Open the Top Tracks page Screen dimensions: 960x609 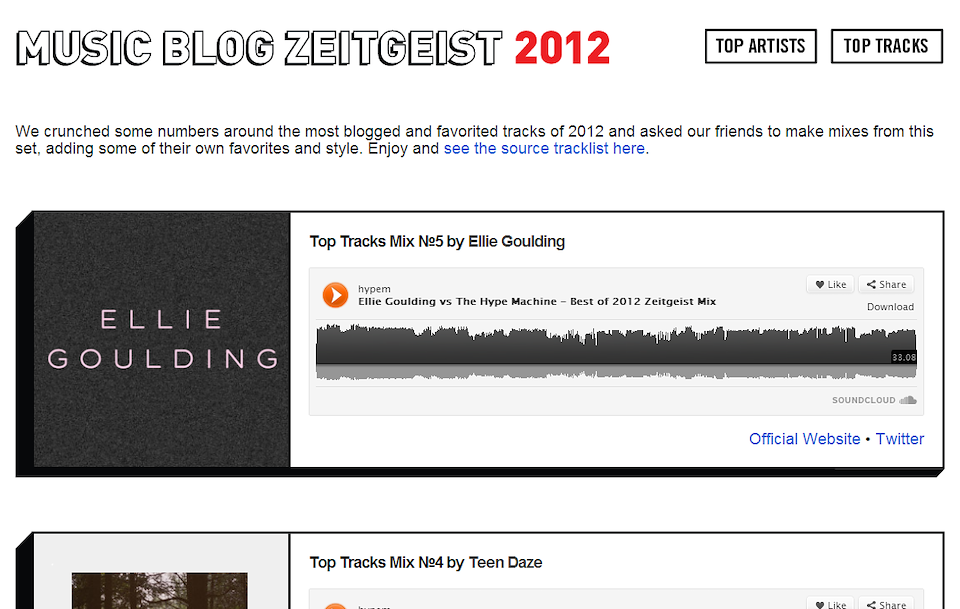pos(885,46)
